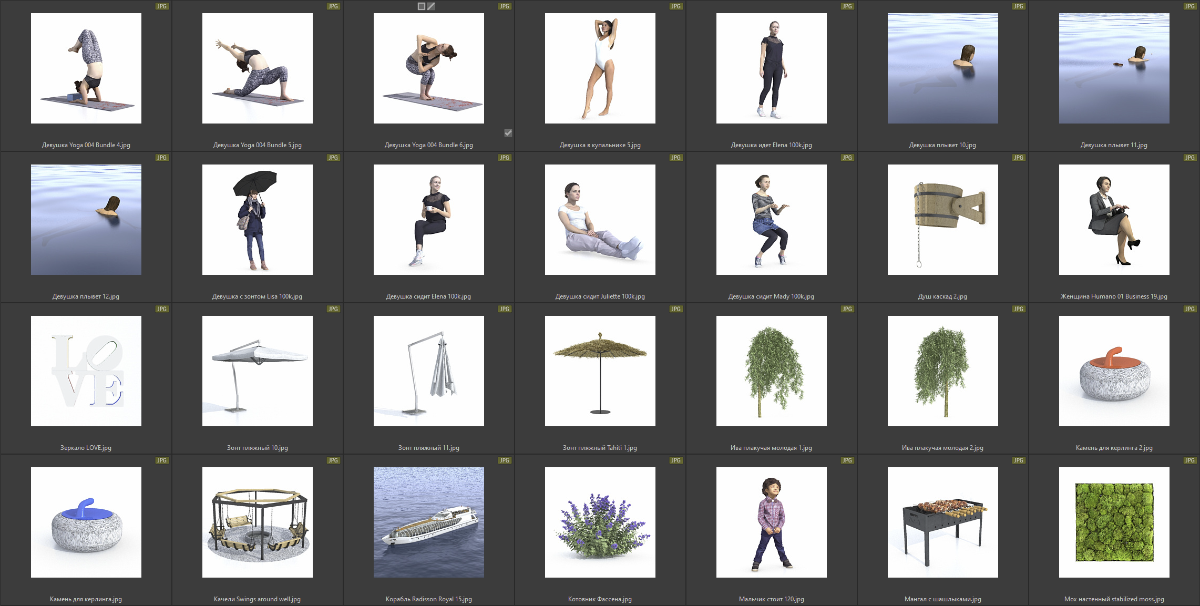The height and width of the screenshot is (606, 1200).
Task: Click the square icon above Yoga Bundle 6 thumbnail
Action: (422, 6)
